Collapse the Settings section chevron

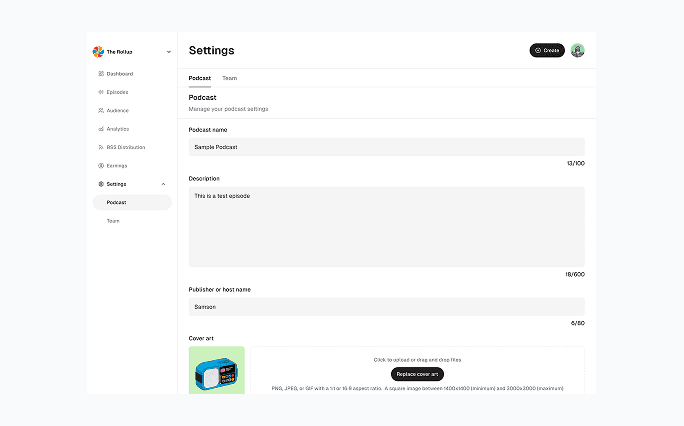coord(164,184)
